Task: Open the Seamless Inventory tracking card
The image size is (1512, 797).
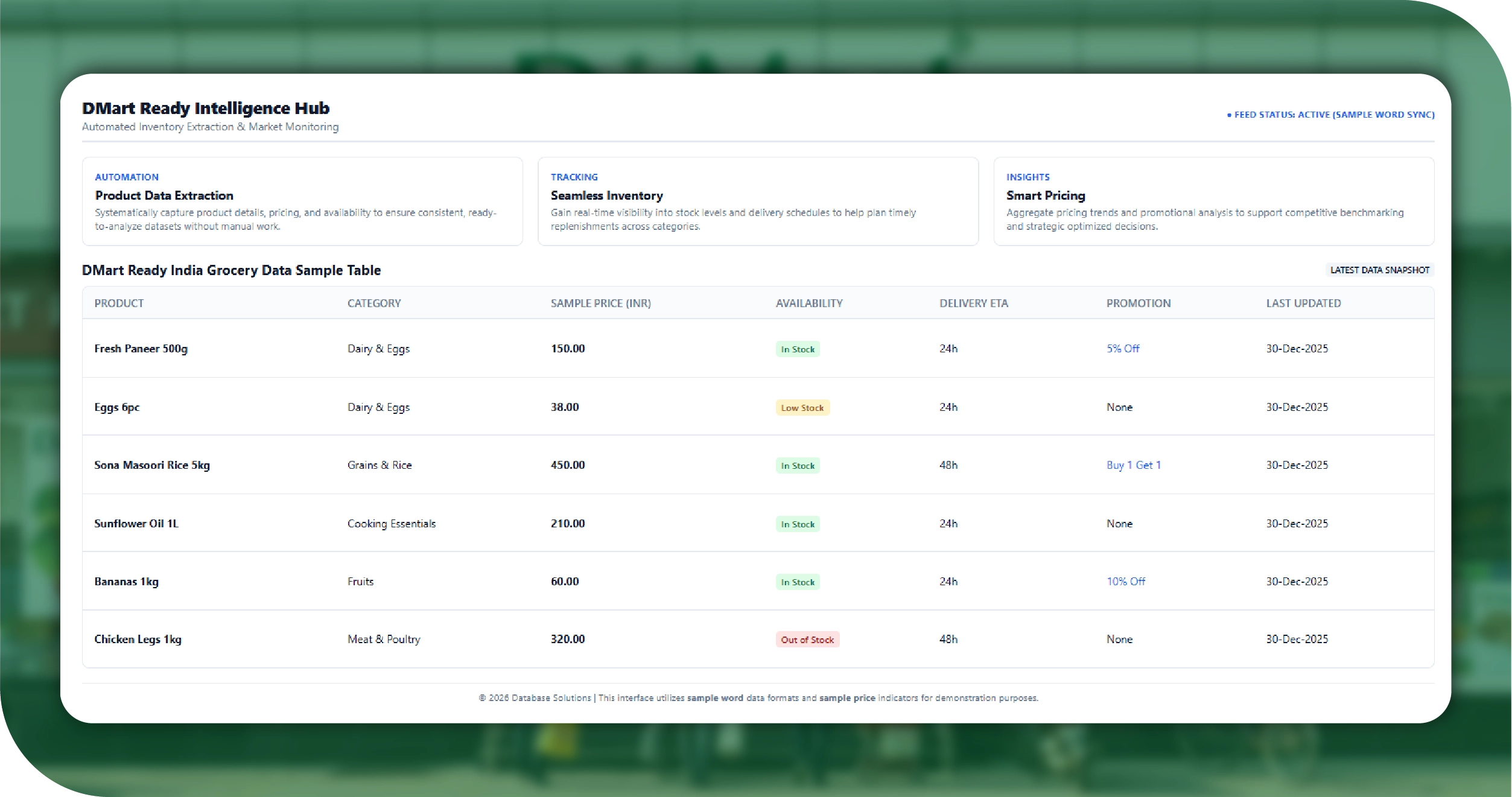Action: click(x=757, y=202)
